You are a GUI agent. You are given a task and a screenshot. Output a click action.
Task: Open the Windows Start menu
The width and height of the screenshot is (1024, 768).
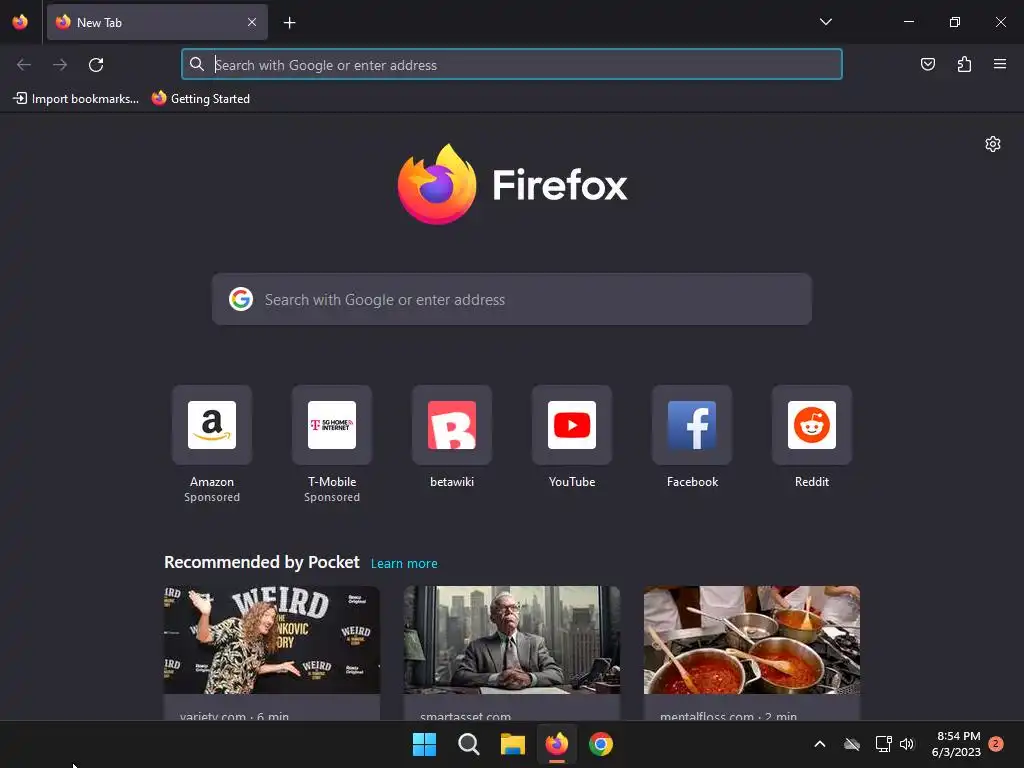[x=424, y=744]
